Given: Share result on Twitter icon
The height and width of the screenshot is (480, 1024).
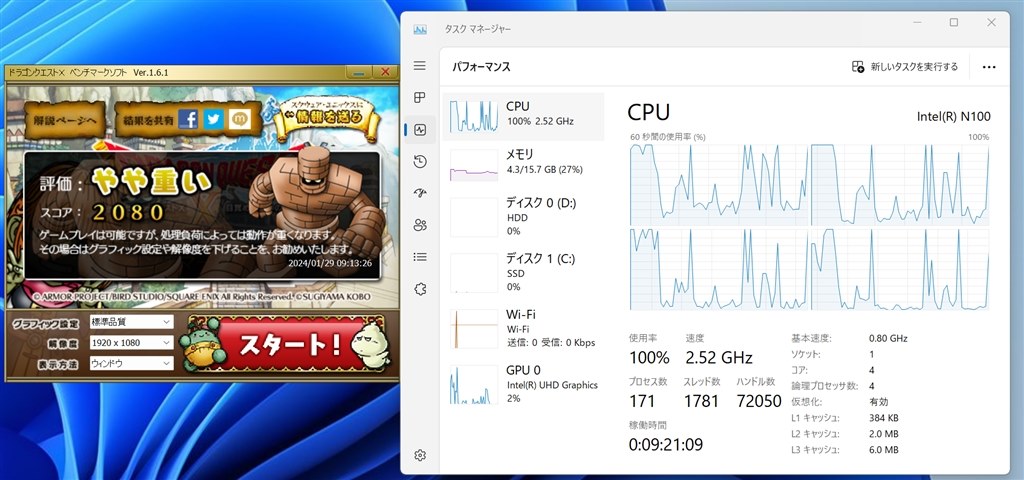Looking at the screenshot, I should point(214,119).
